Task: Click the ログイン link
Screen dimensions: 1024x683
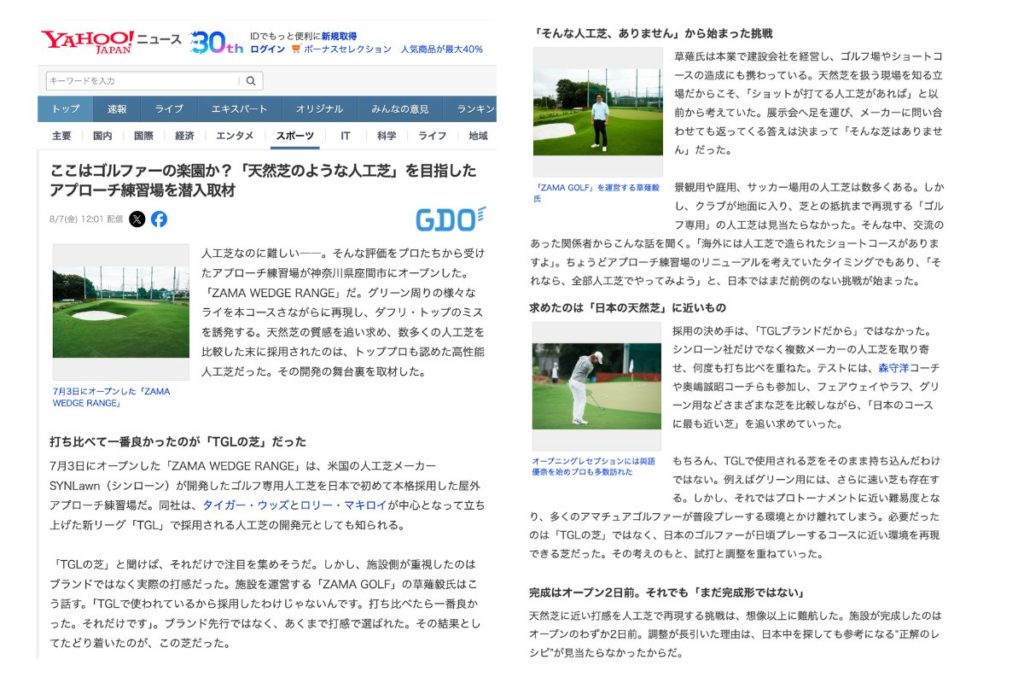Action: click(x=268, y=49)
